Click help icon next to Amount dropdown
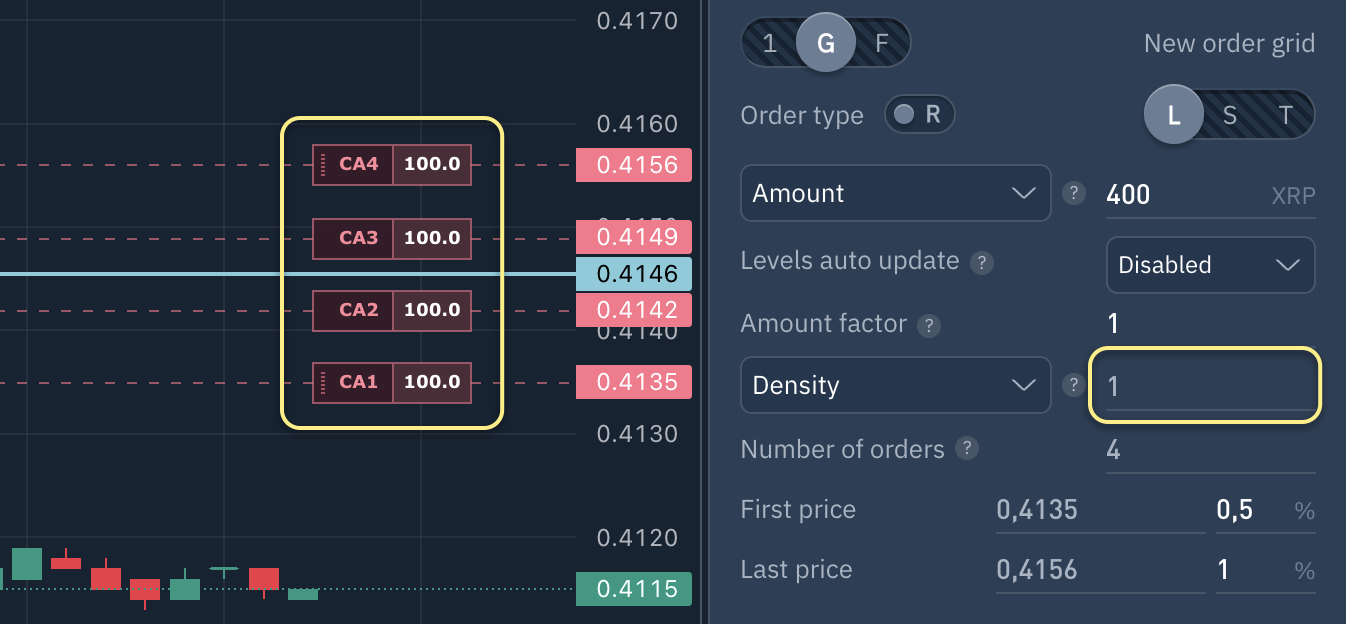The height and width of the screenshot is (624, 1346). coord(1074,193)
